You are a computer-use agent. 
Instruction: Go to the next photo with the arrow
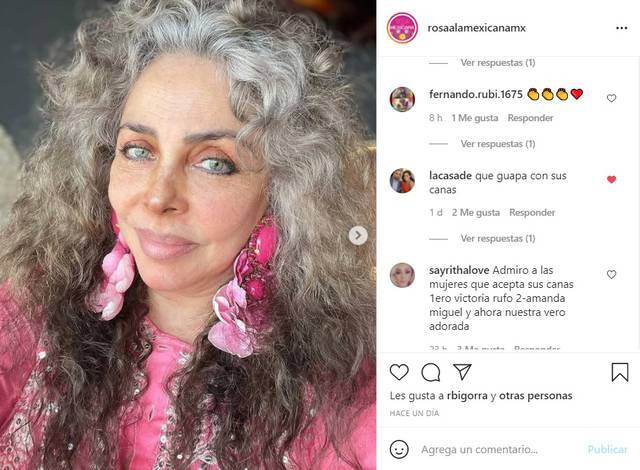point(358,235)
